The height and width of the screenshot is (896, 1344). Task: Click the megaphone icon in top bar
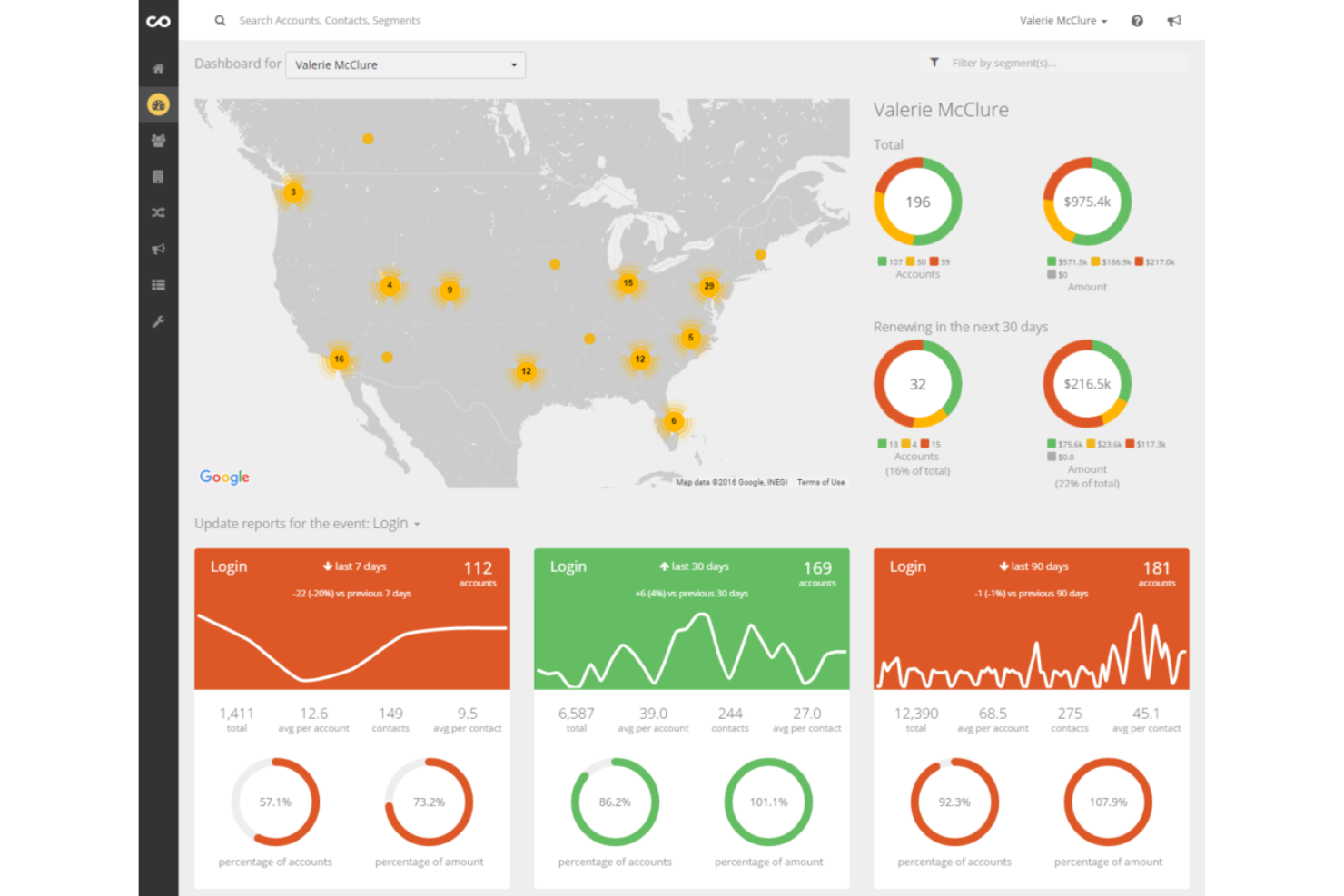(x=1174, y=20)
